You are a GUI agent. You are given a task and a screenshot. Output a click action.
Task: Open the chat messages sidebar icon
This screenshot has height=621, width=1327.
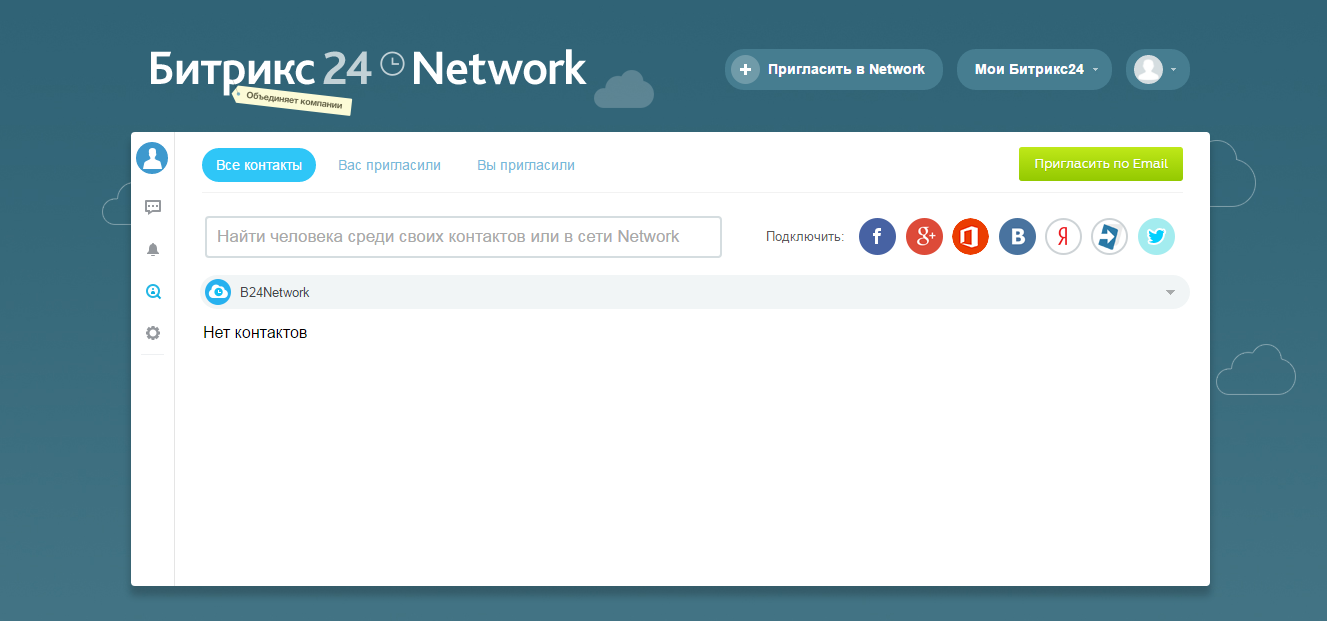coord(153,207)
